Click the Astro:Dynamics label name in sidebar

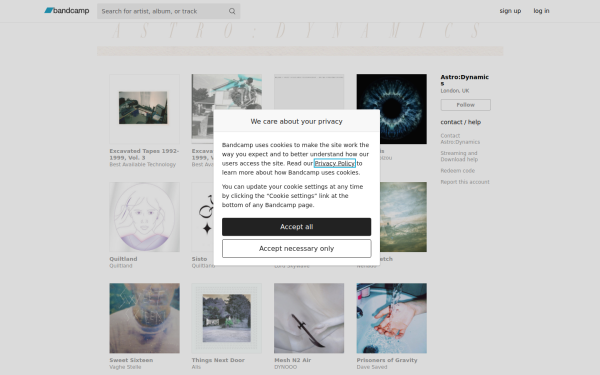465,80
